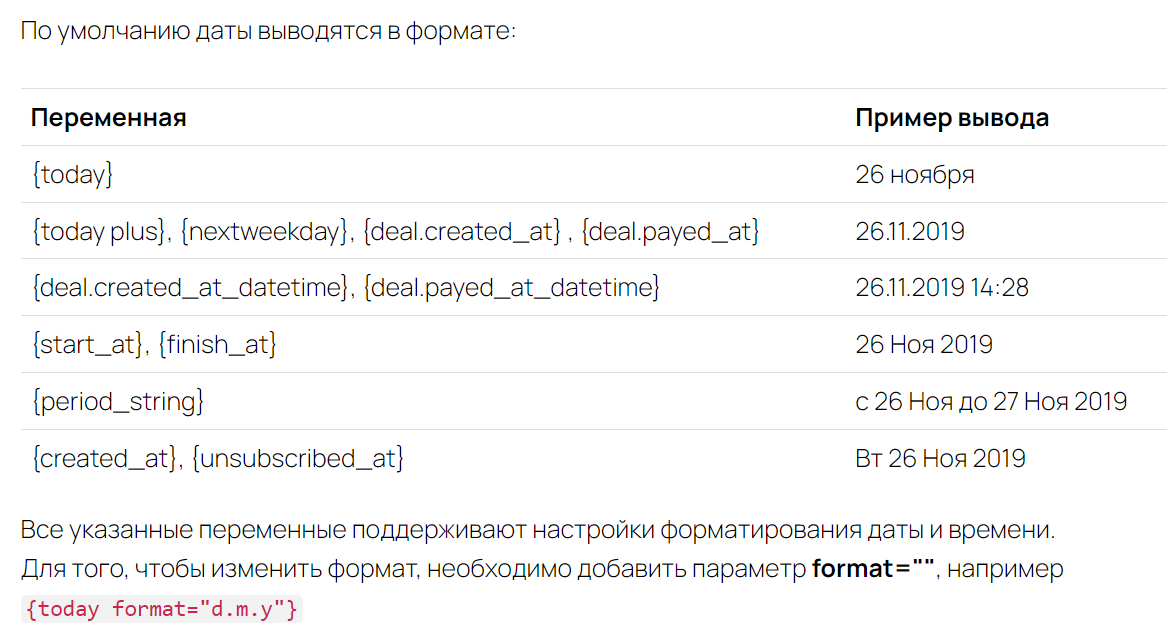Click the {period_string} variable cell
The image size is (1172, 642).
[117, 401]
